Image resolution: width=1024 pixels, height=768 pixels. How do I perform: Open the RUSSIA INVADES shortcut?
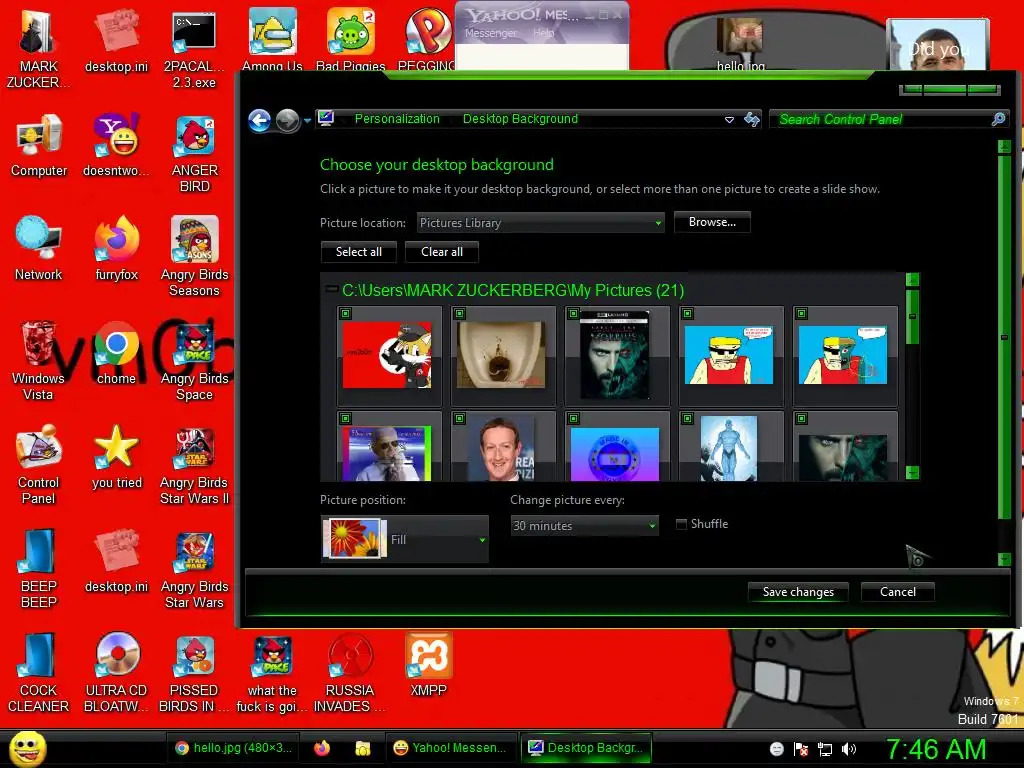(x=350, y=673)
